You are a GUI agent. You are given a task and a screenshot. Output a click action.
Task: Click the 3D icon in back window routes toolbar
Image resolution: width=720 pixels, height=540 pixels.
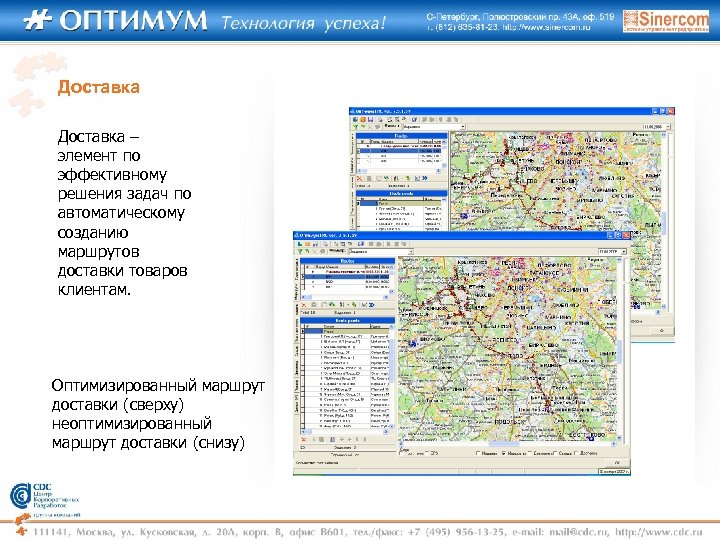tap(425, 178)
